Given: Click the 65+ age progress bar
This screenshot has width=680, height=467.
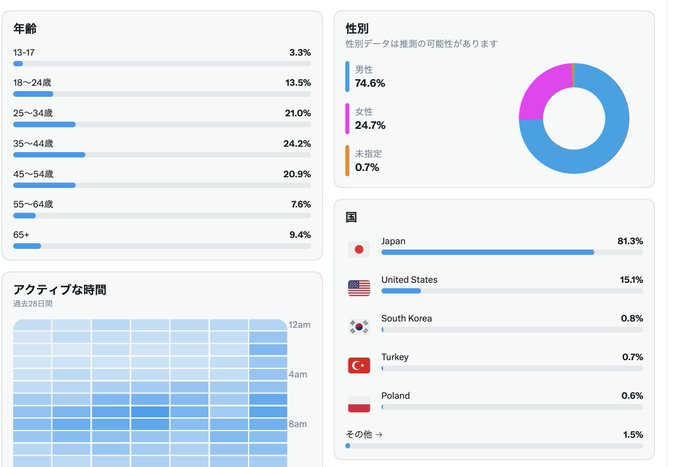Looking at the screenshot, I should (162, 246).
